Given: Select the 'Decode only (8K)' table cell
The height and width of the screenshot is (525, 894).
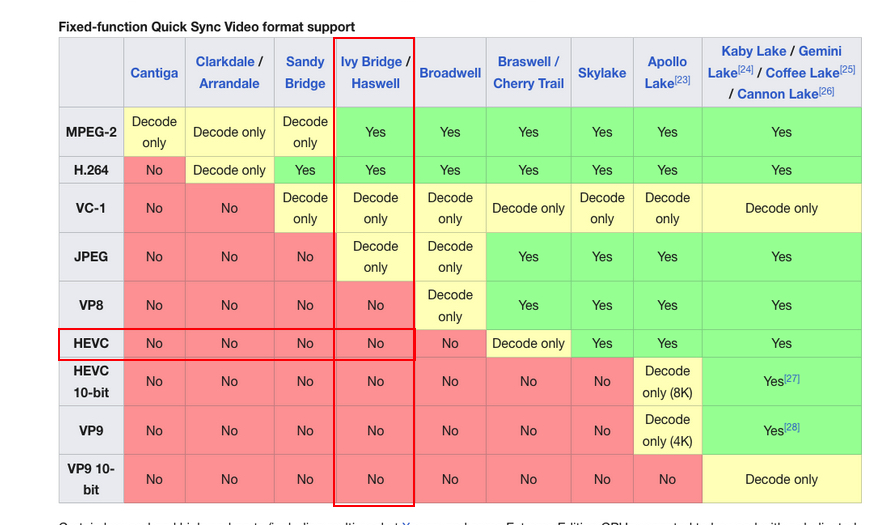Looking at the screenshot, I should (667, 381).
